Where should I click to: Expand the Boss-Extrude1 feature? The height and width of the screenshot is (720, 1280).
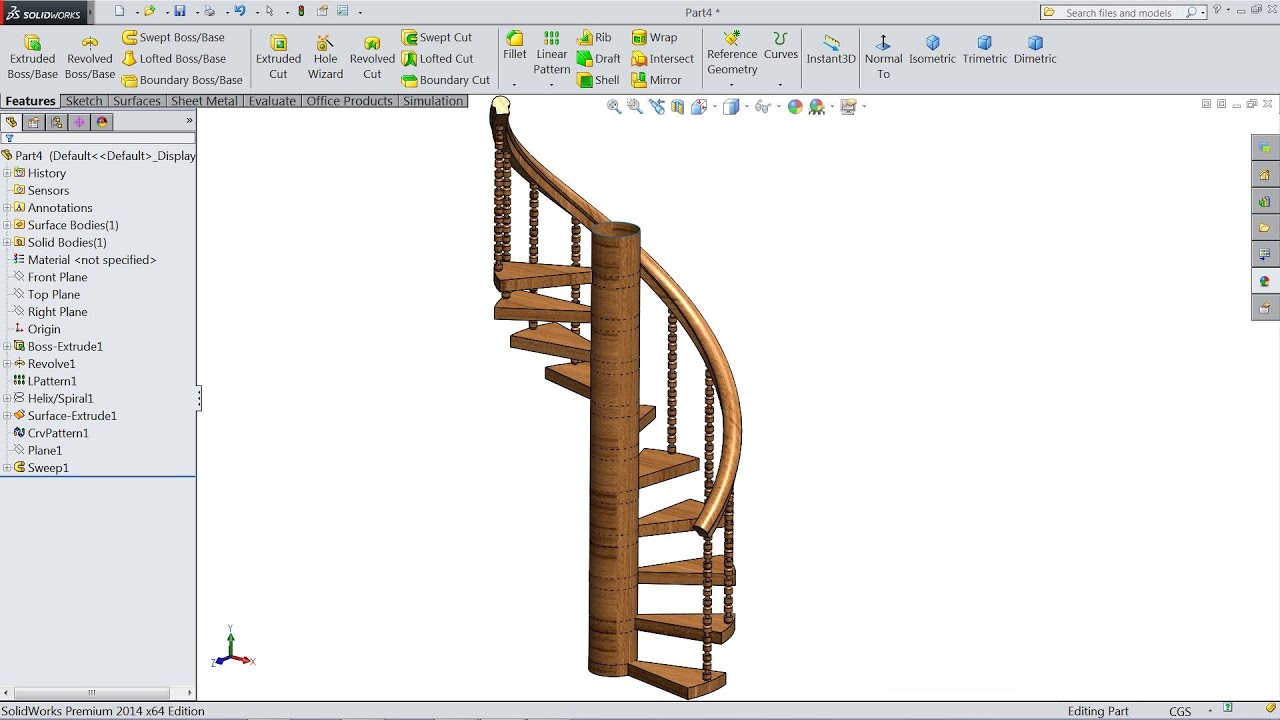pos(7,346)
